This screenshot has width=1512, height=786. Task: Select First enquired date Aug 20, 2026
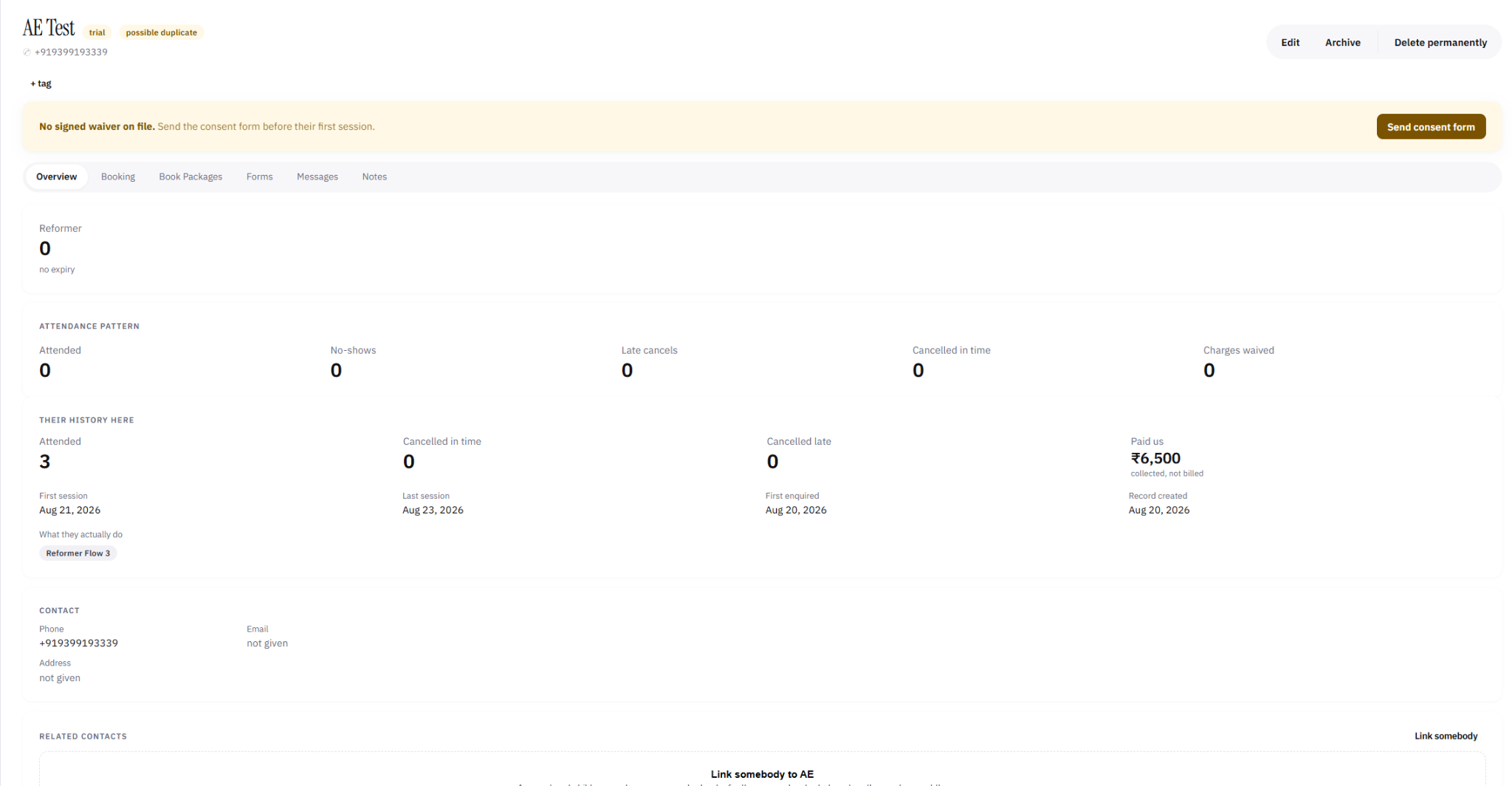tap(796, 510)
